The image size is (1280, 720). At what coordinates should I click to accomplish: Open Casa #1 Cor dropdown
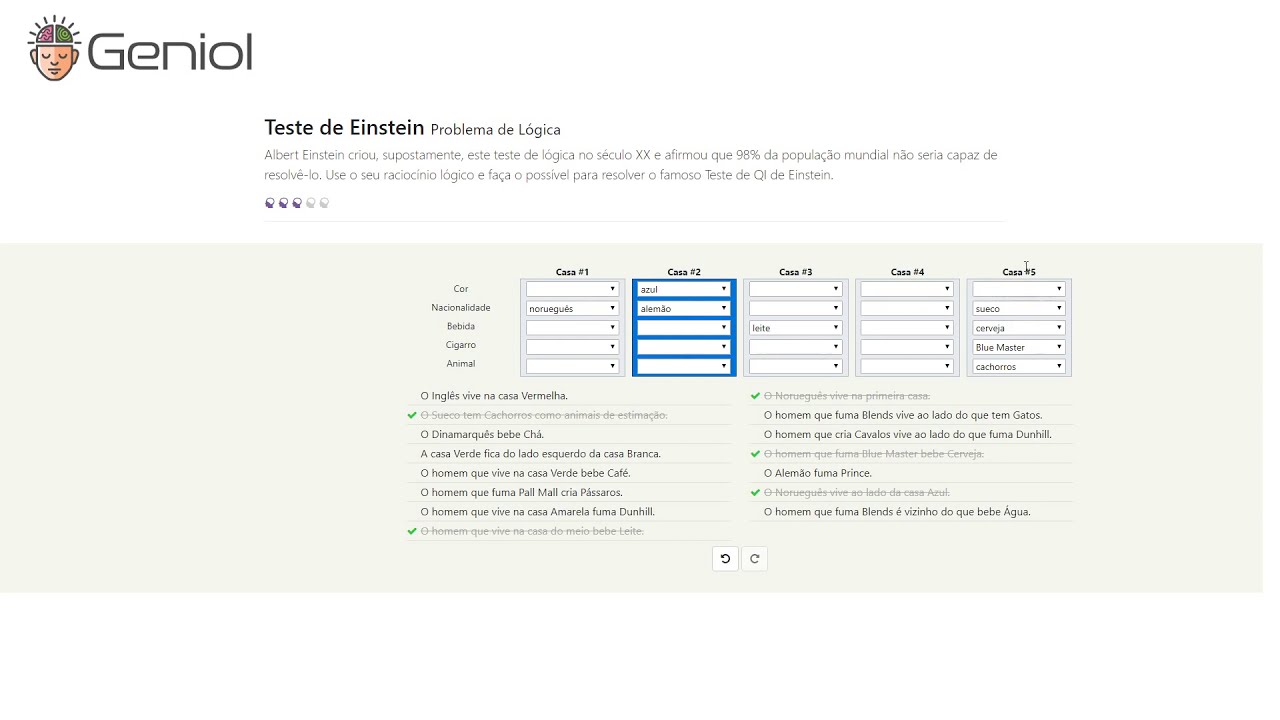pos(572,289)
